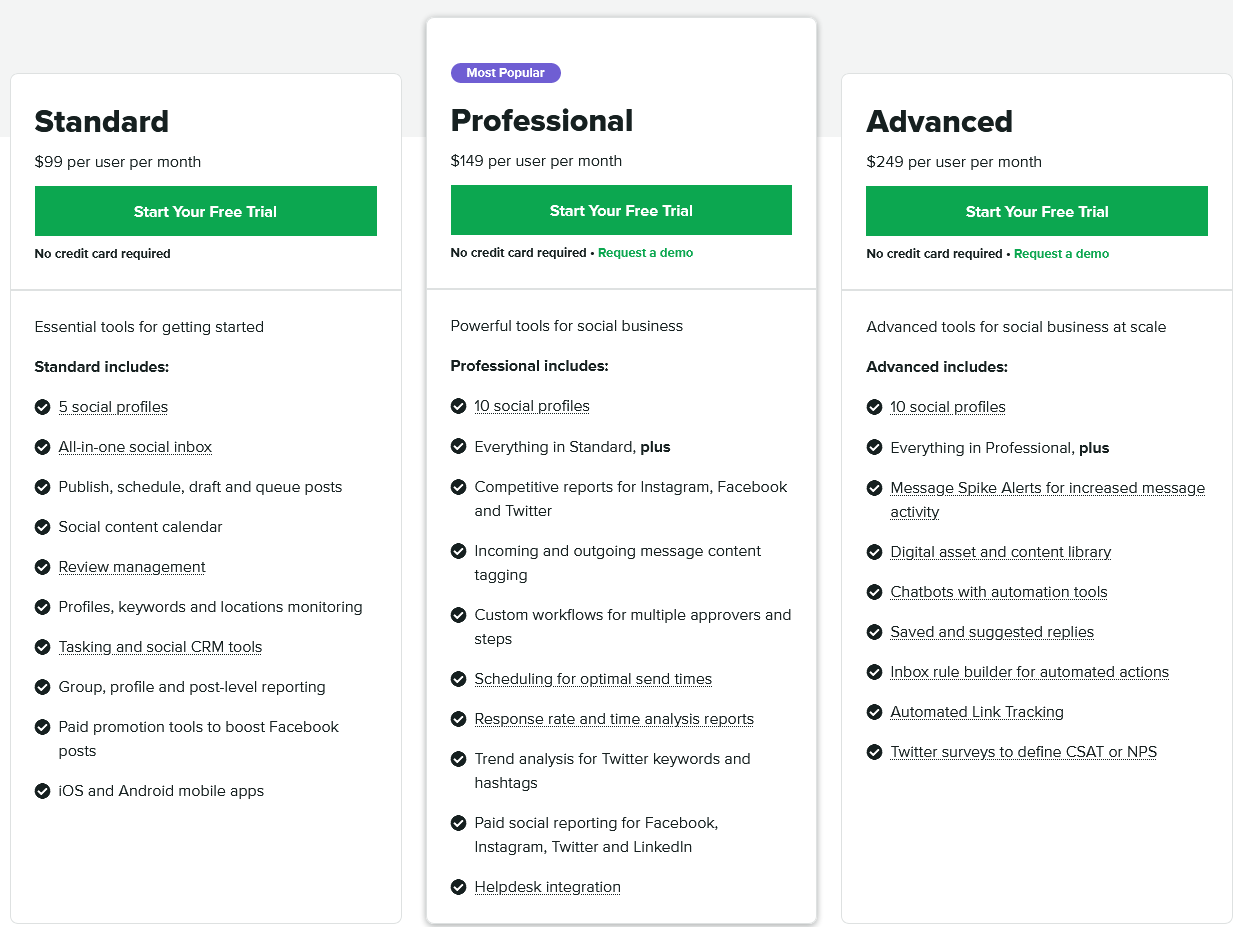Click checkmark beside Scheduling for optimal send times
Image resolution: width=1233 pixels, height=927 pixels.
(x=458, y=679)
